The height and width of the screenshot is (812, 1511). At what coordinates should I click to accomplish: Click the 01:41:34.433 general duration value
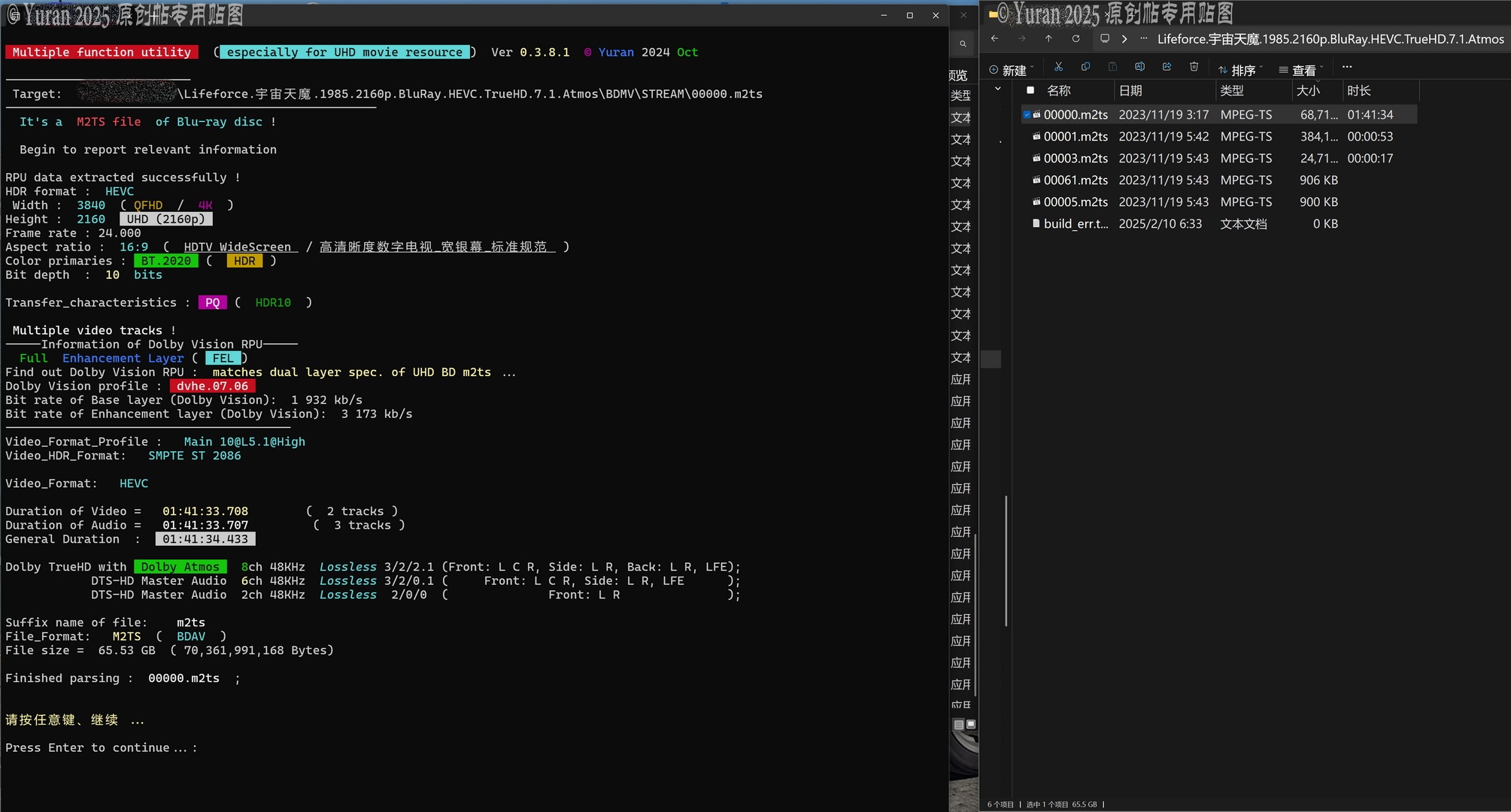click(205, 539)
